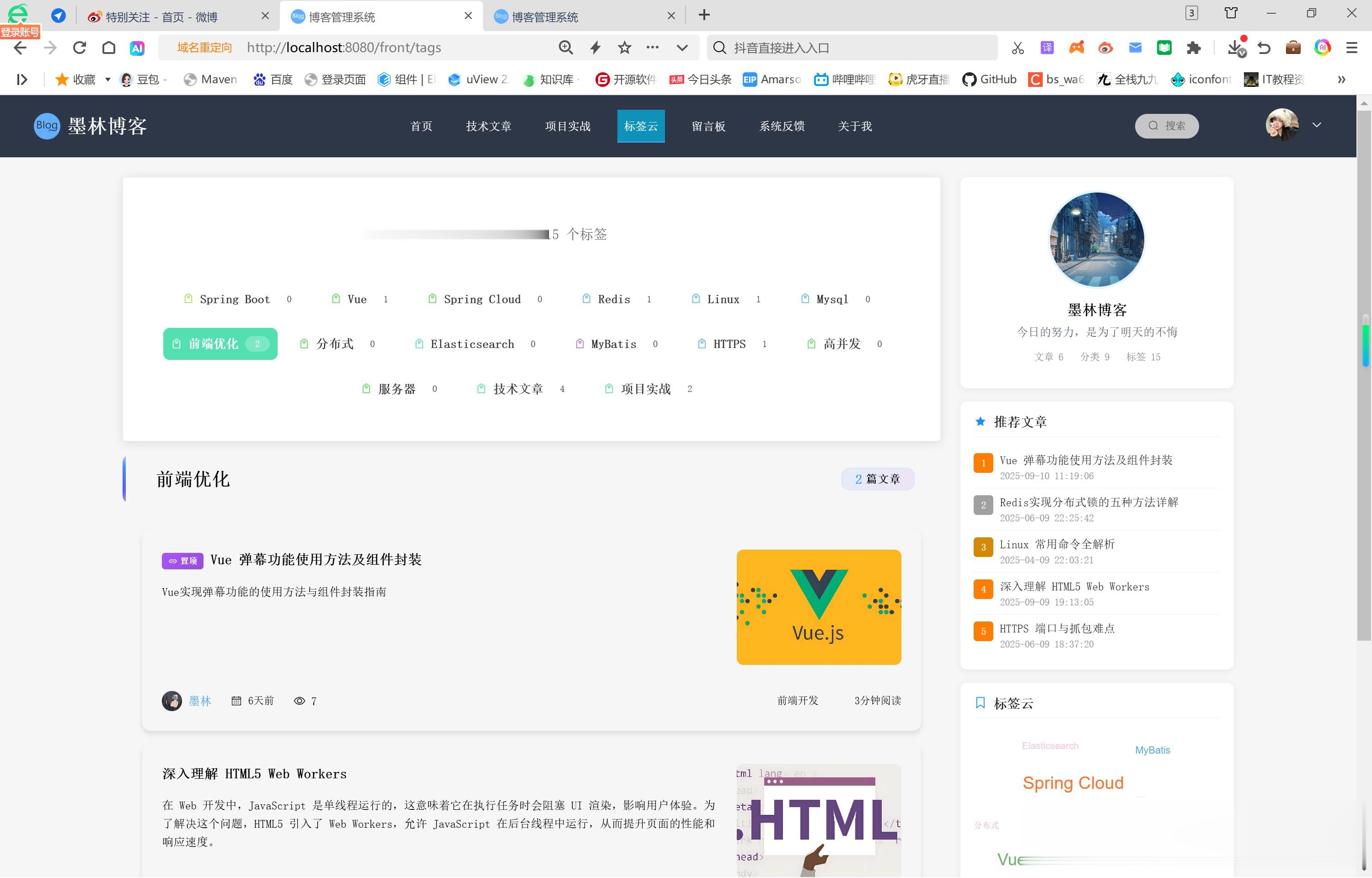Expand the bookmarks bar overflow chevron
The height and width of the screenshot is (878, 1372).
1341,79
